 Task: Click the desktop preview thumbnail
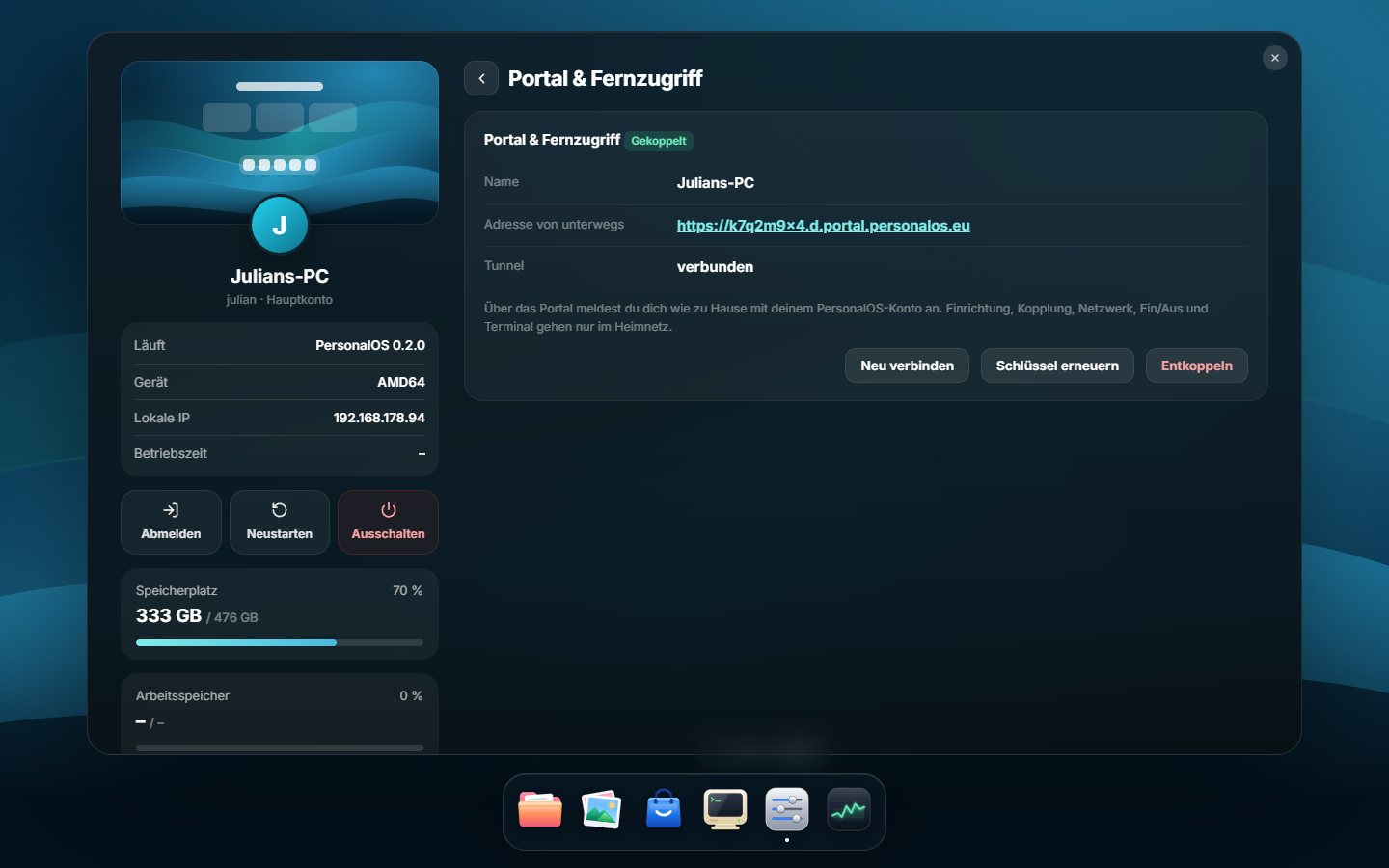coord(280,142)
